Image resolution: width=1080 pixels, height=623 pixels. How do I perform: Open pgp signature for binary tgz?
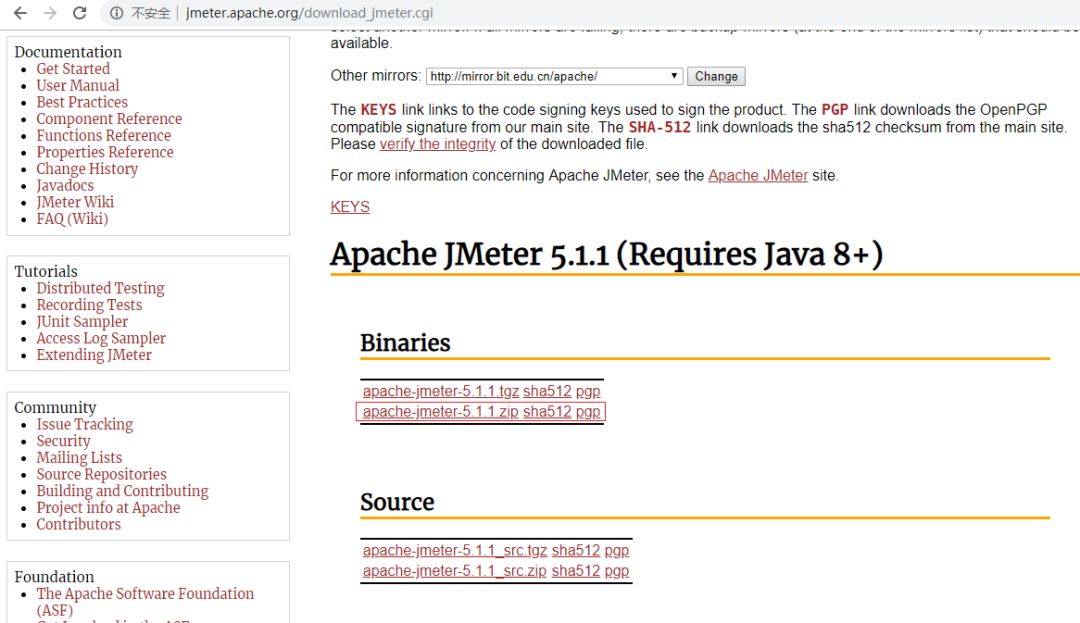point(588,391)
